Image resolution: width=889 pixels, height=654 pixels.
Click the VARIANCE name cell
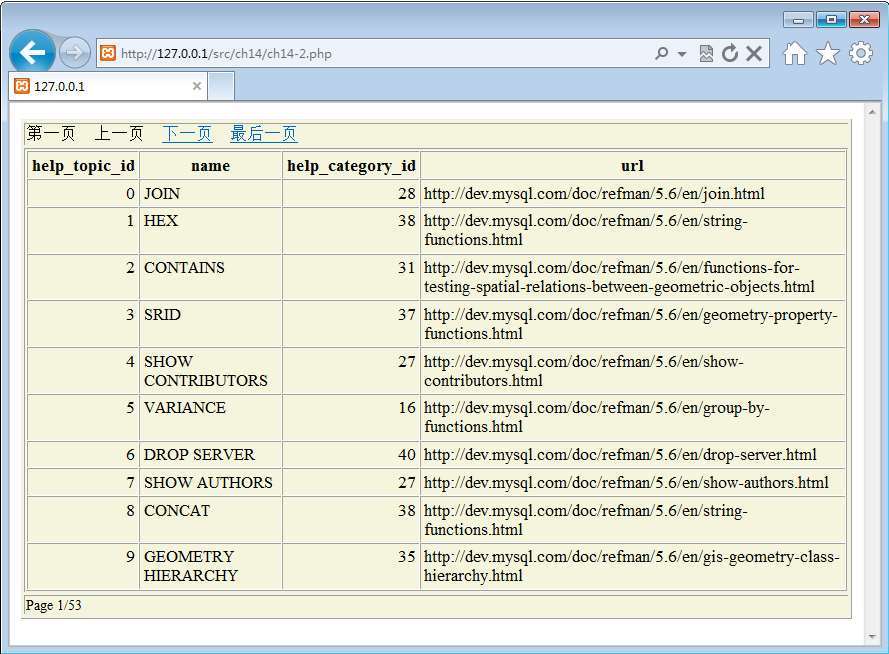(210, 418)
